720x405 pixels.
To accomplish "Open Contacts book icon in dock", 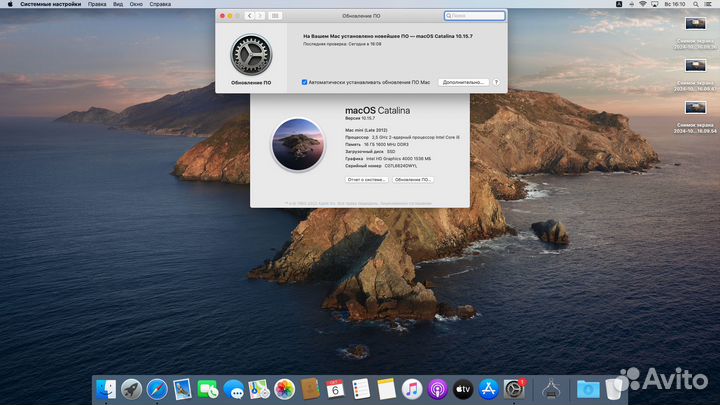I will 310,390.
